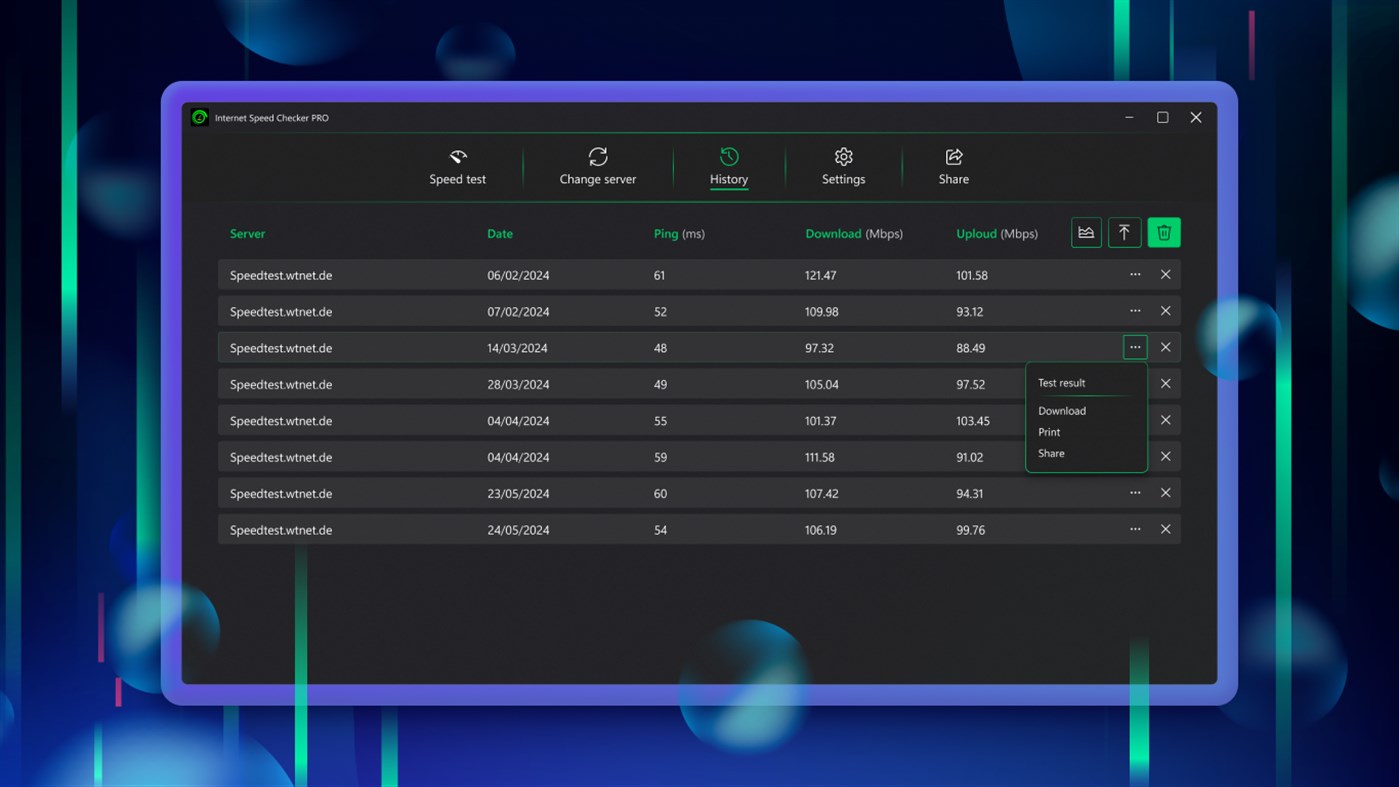Viewport: 1399px width, 787px height.
Task: Click download value 101.37
Action: [x=821, y=421]
